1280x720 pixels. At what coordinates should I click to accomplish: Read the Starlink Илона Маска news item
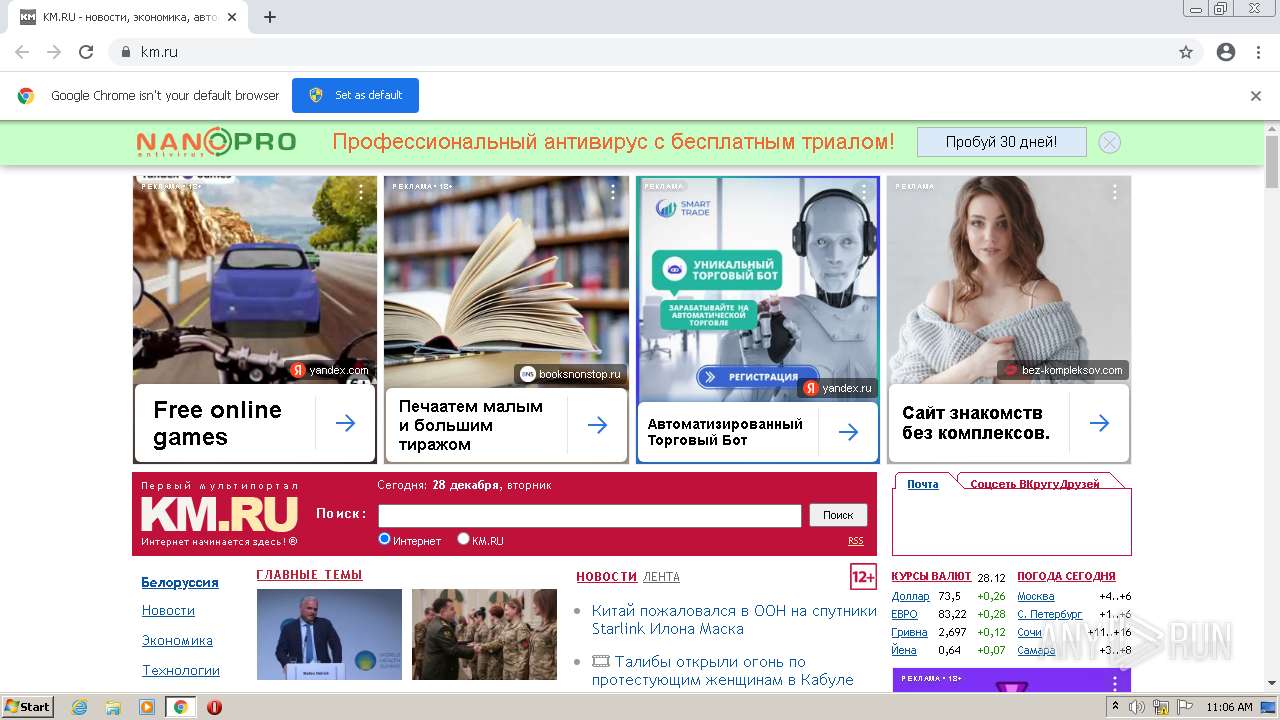[734, 619]
